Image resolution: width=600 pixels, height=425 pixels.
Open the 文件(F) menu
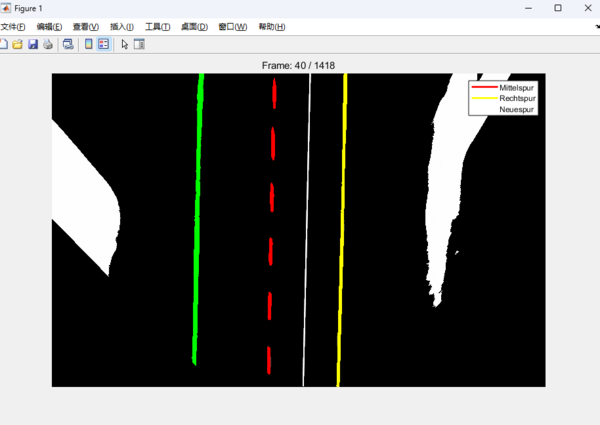point(14,26)
